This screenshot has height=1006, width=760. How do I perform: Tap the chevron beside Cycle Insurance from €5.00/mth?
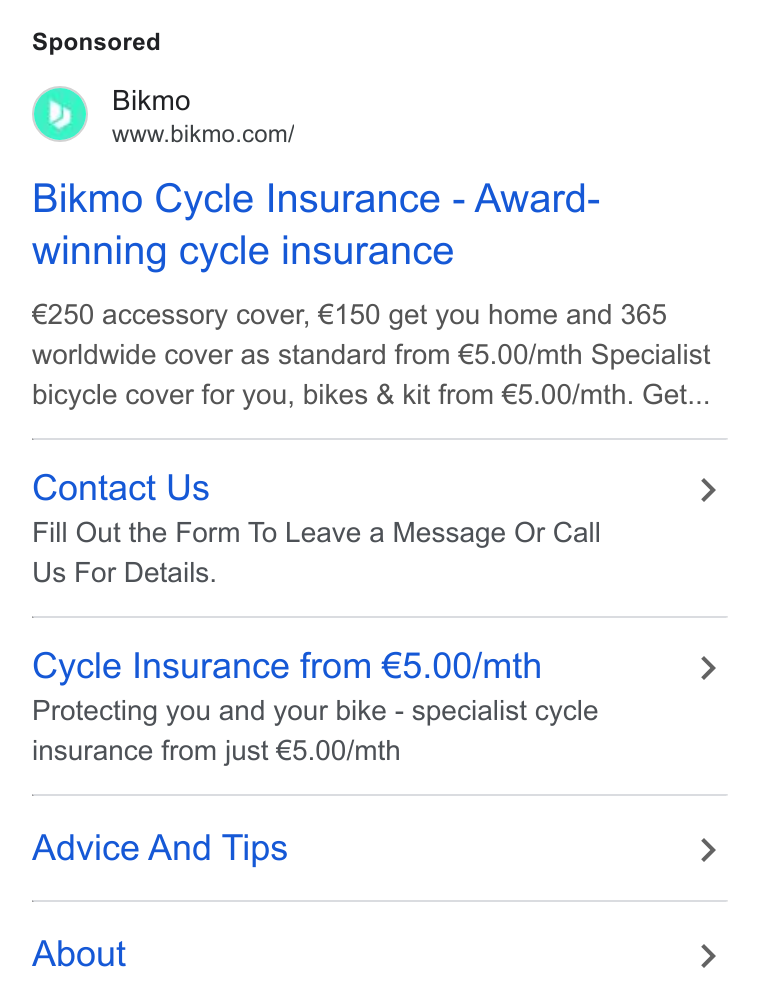[708, 668]
